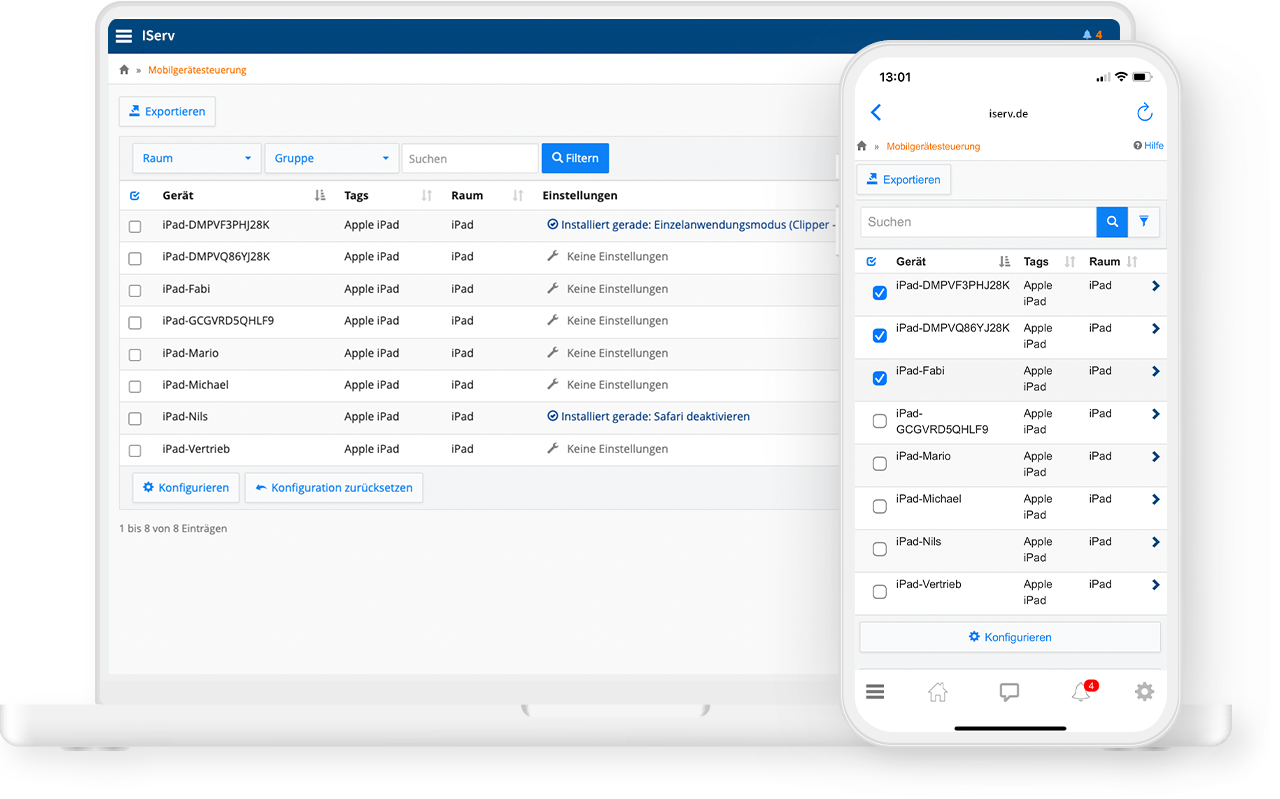
Task: Open the Raum filter dropdown
Action: [x=197, y=158]
